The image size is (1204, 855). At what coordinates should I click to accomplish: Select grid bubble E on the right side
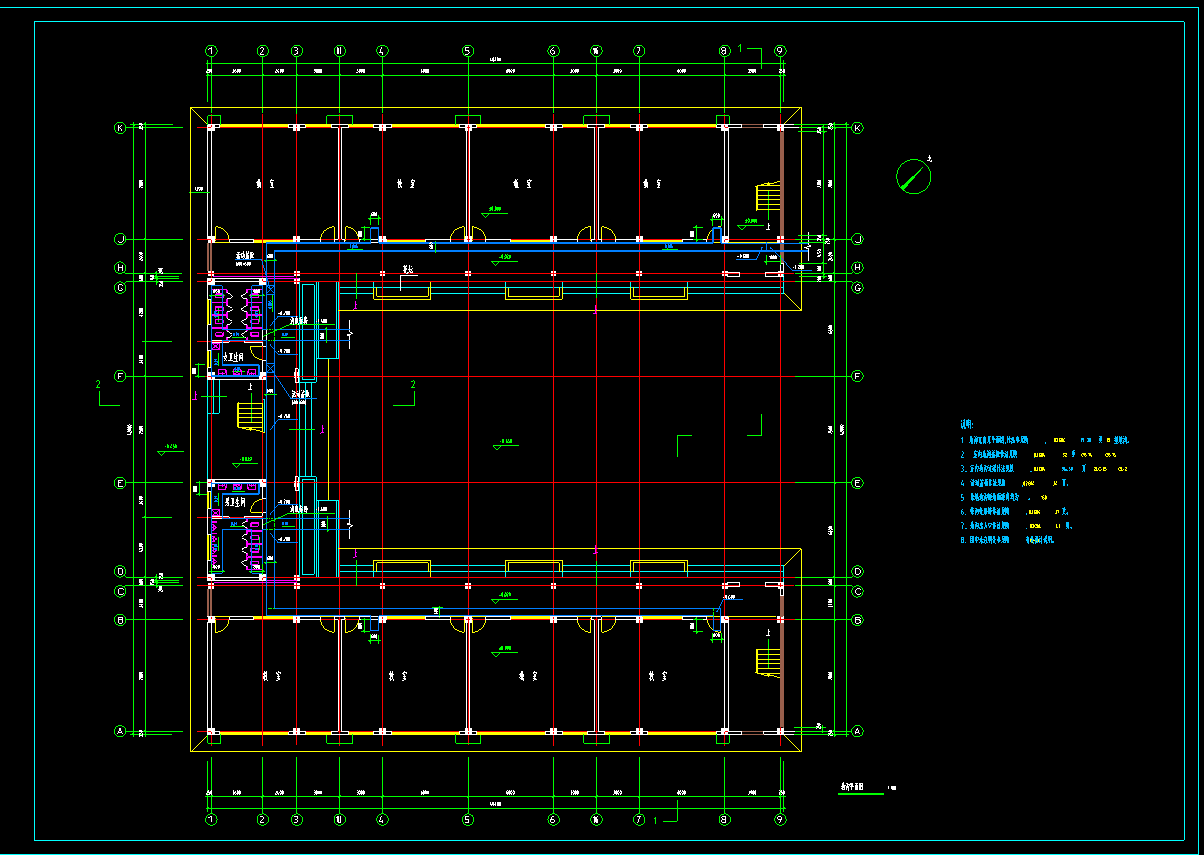click(857, 483)
